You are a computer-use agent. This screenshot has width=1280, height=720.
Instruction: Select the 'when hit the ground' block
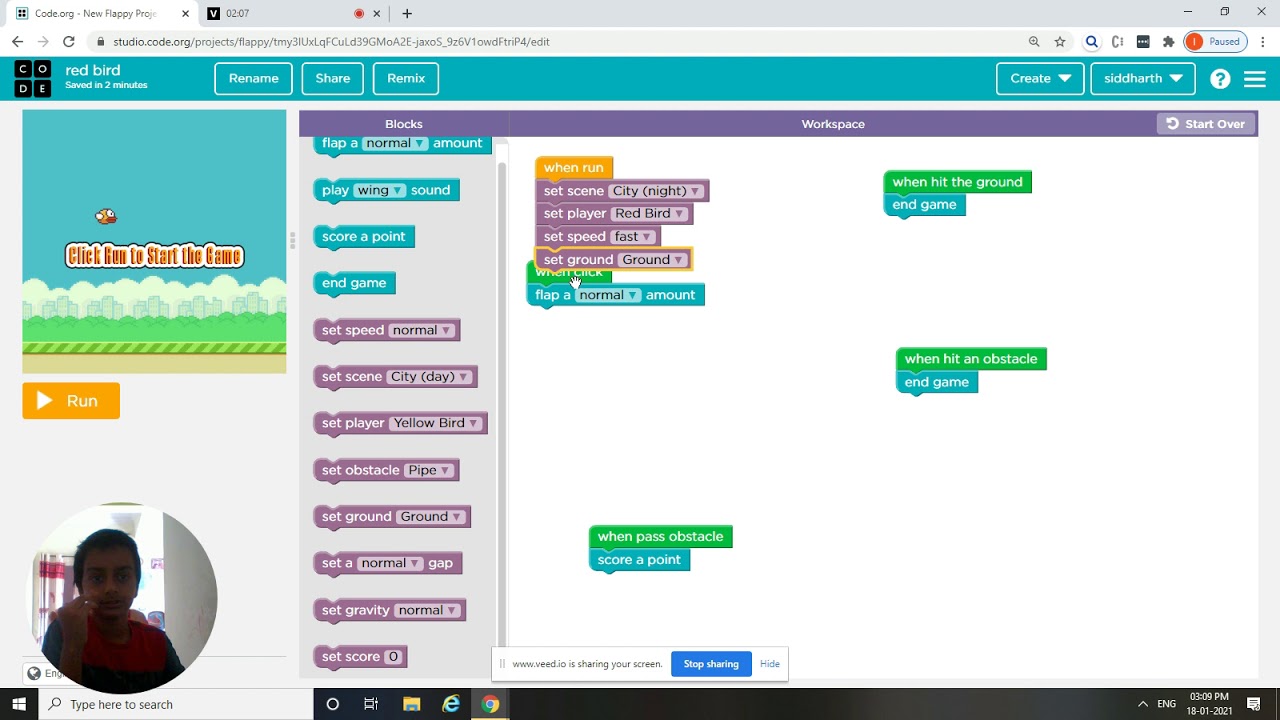[957, 182]
